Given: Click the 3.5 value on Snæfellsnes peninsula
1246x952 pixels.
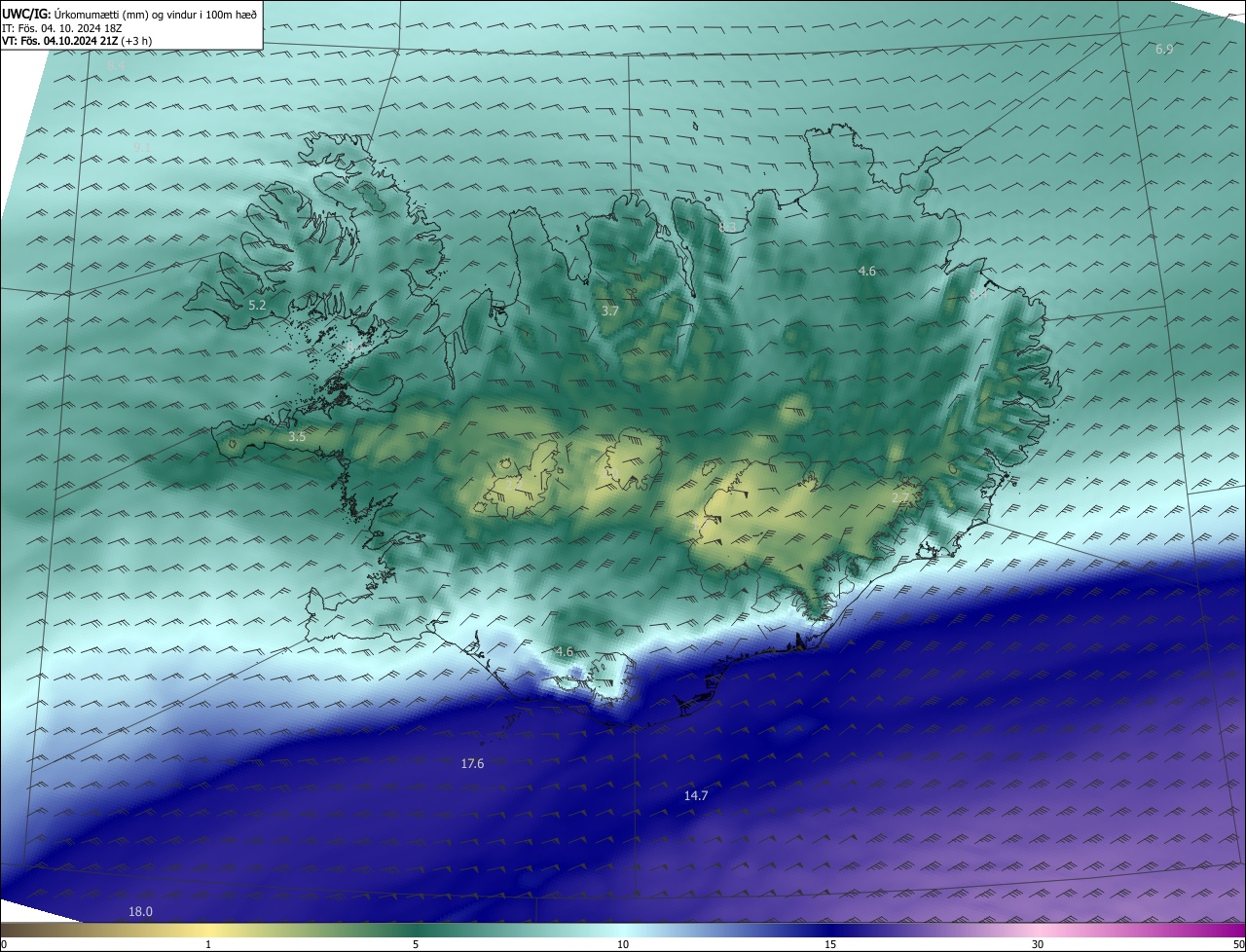Looking at the screenshot, I should tap(297, 437).
